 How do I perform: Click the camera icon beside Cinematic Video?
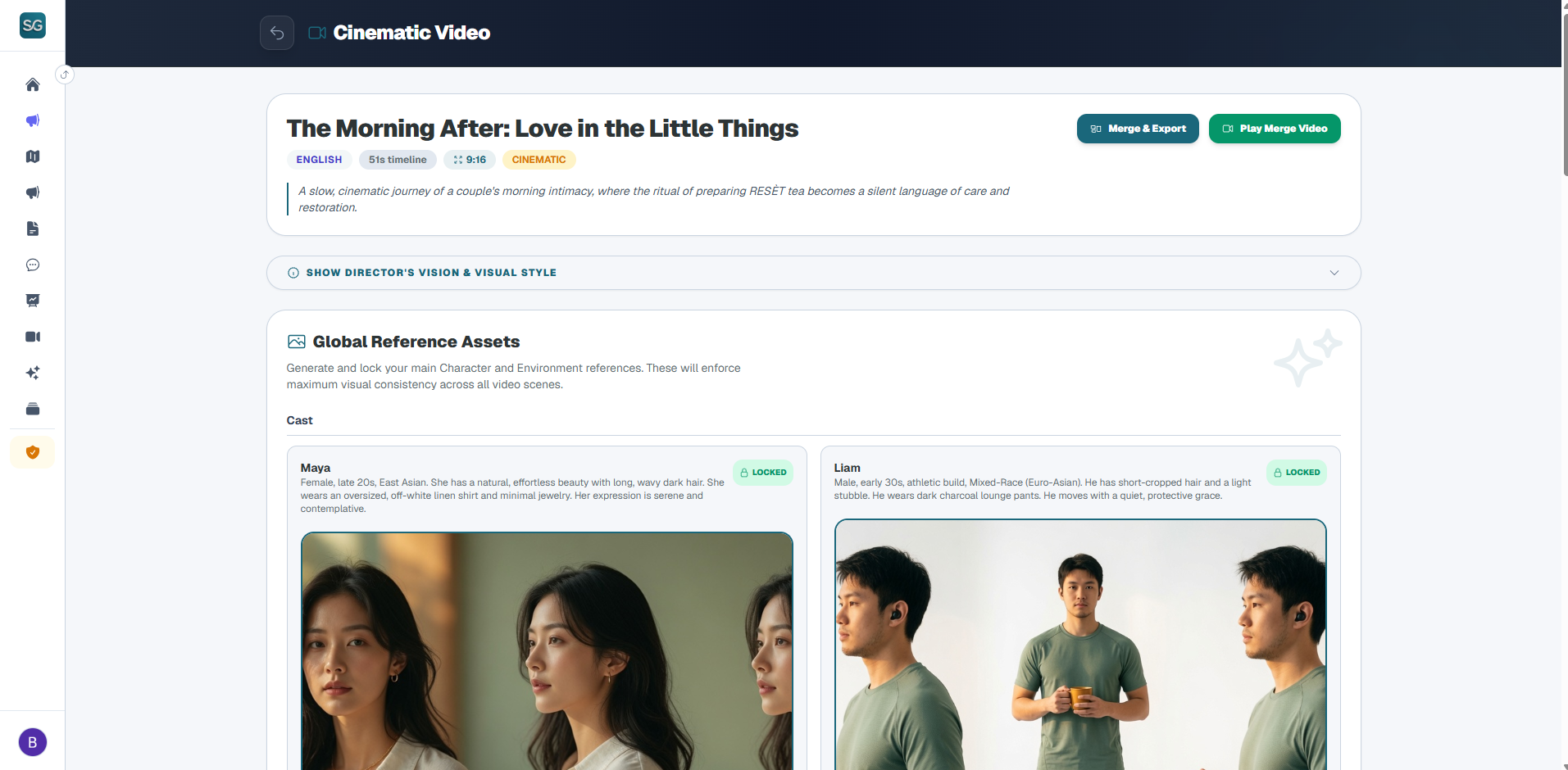317,33
